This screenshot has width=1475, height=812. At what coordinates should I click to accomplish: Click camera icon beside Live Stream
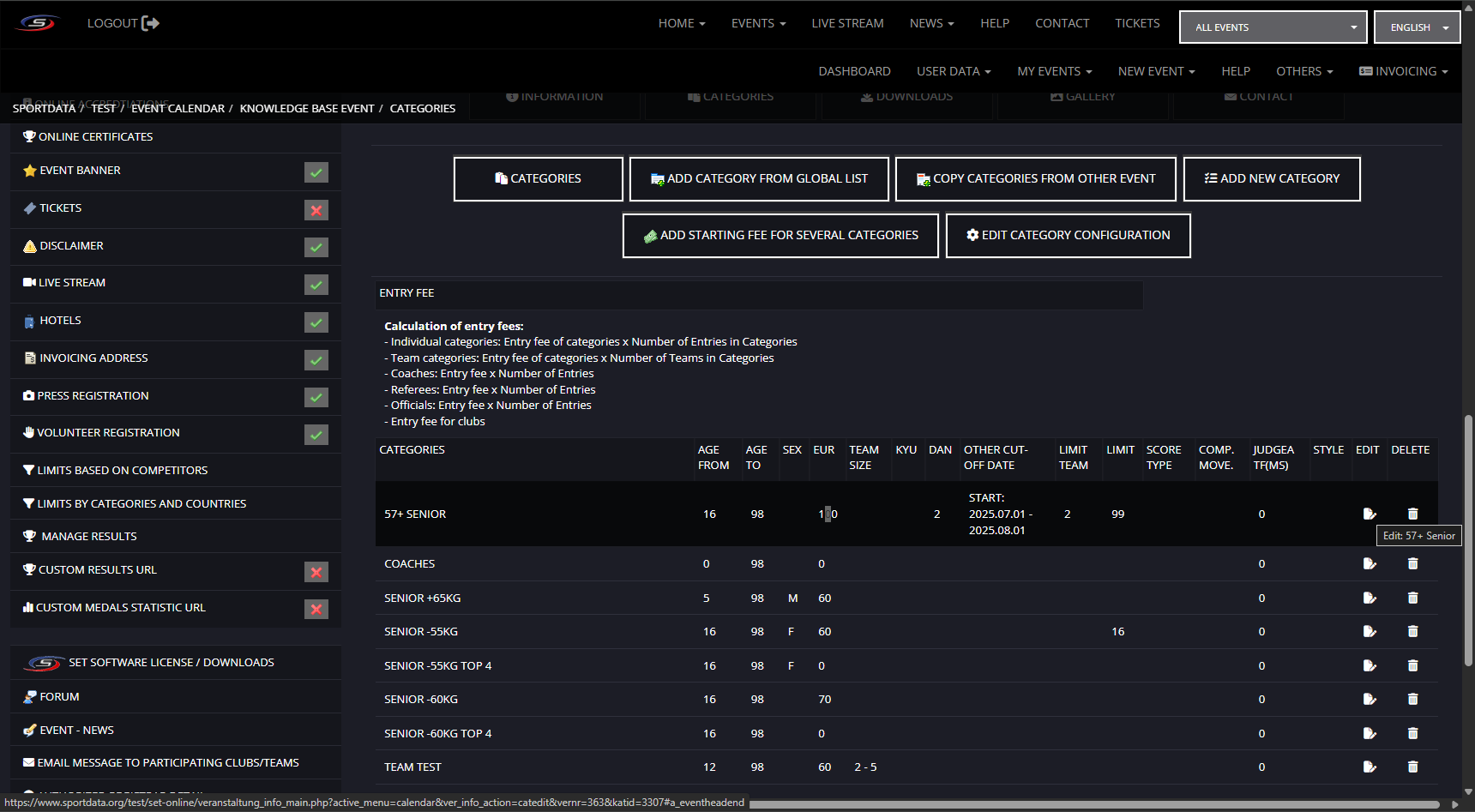(29, 282)
